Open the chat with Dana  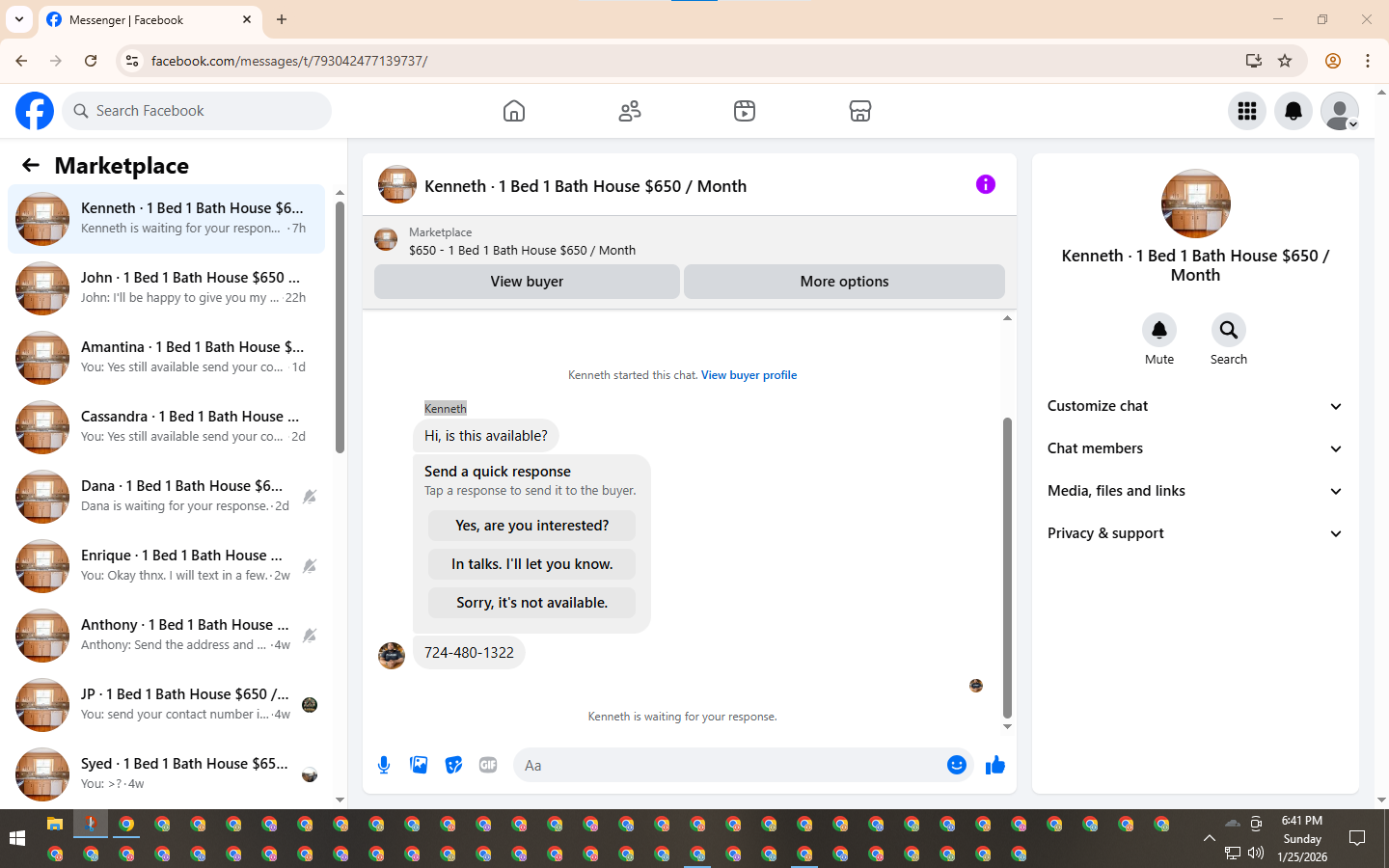[166, 497]
